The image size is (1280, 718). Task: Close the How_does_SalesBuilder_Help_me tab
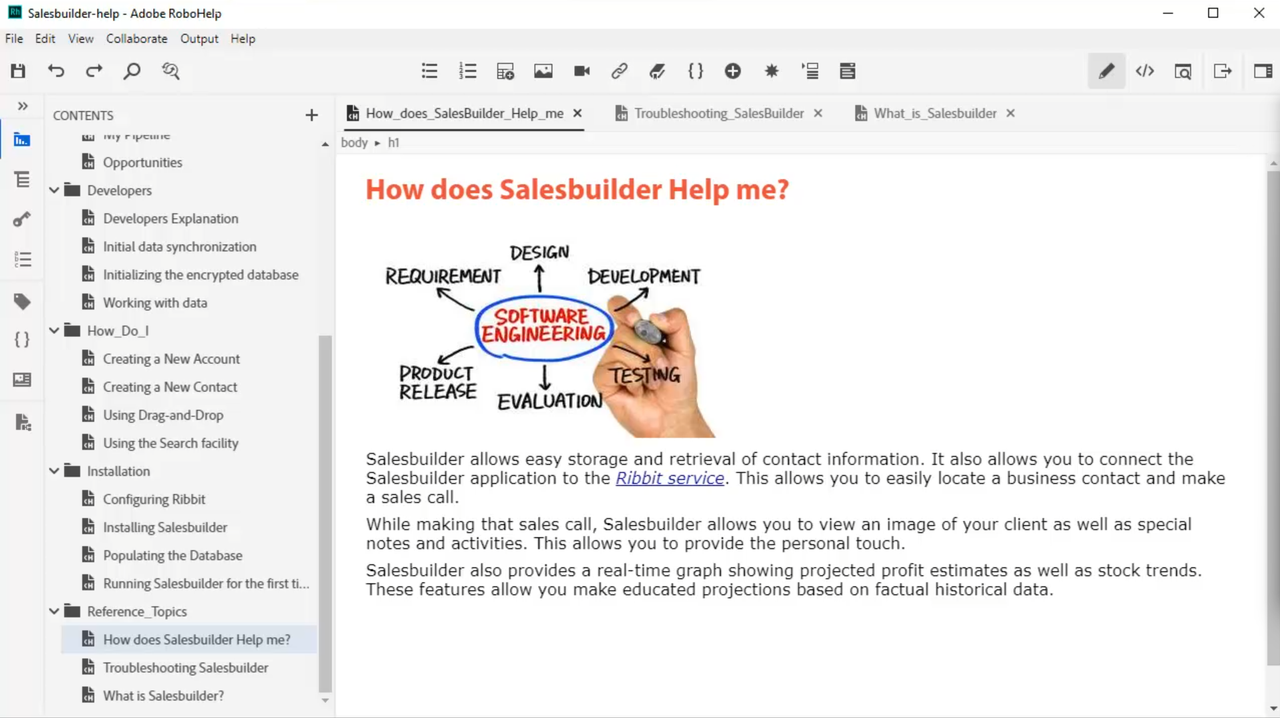[577, 114]
